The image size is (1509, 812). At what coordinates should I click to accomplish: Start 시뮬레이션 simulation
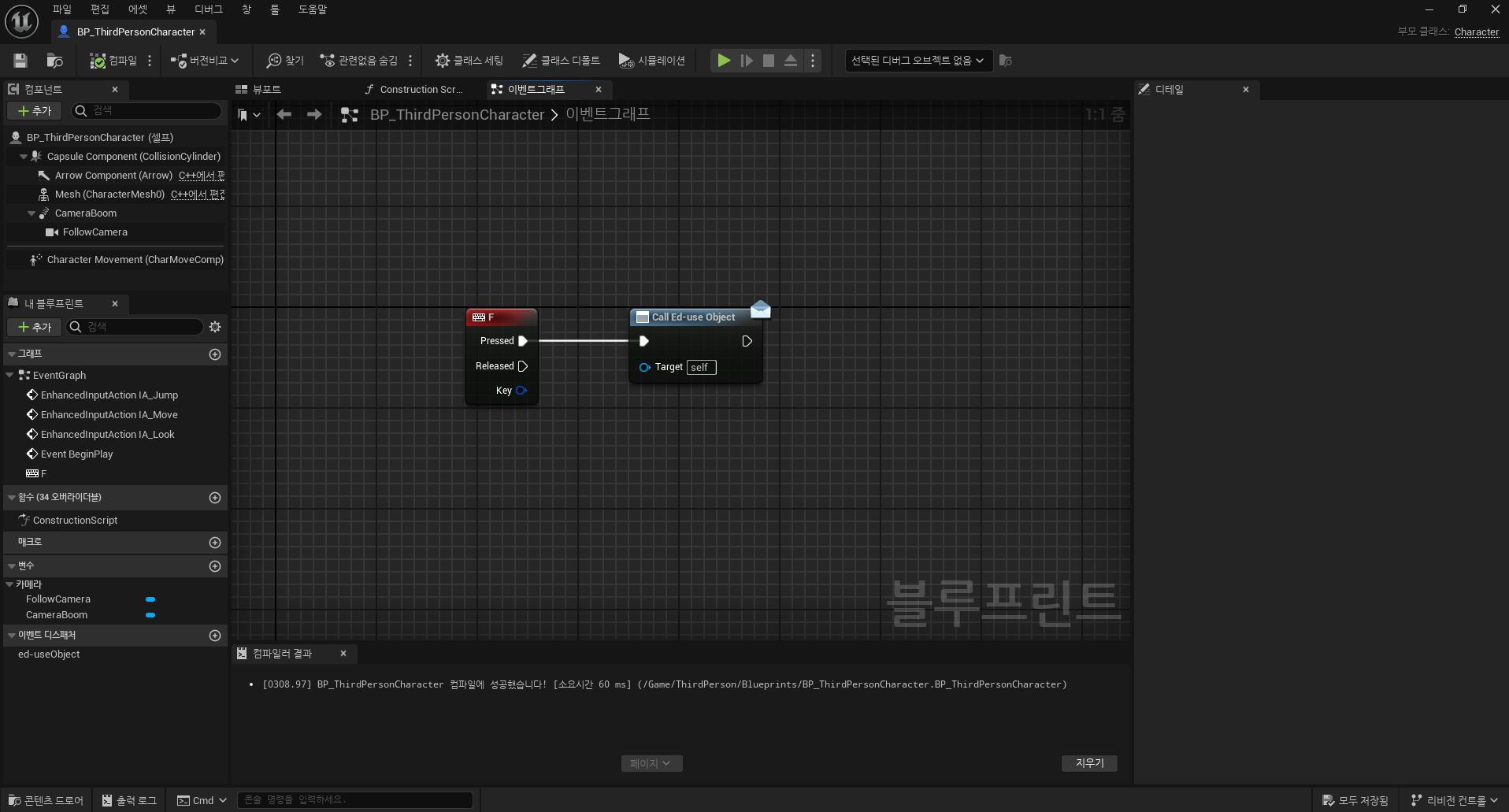[x=652, y=61]
